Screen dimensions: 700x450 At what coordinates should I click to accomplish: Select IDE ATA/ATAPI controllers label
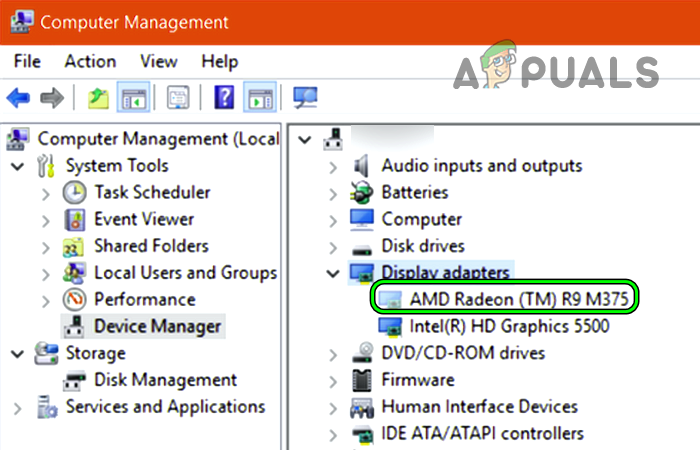point(483,433)
